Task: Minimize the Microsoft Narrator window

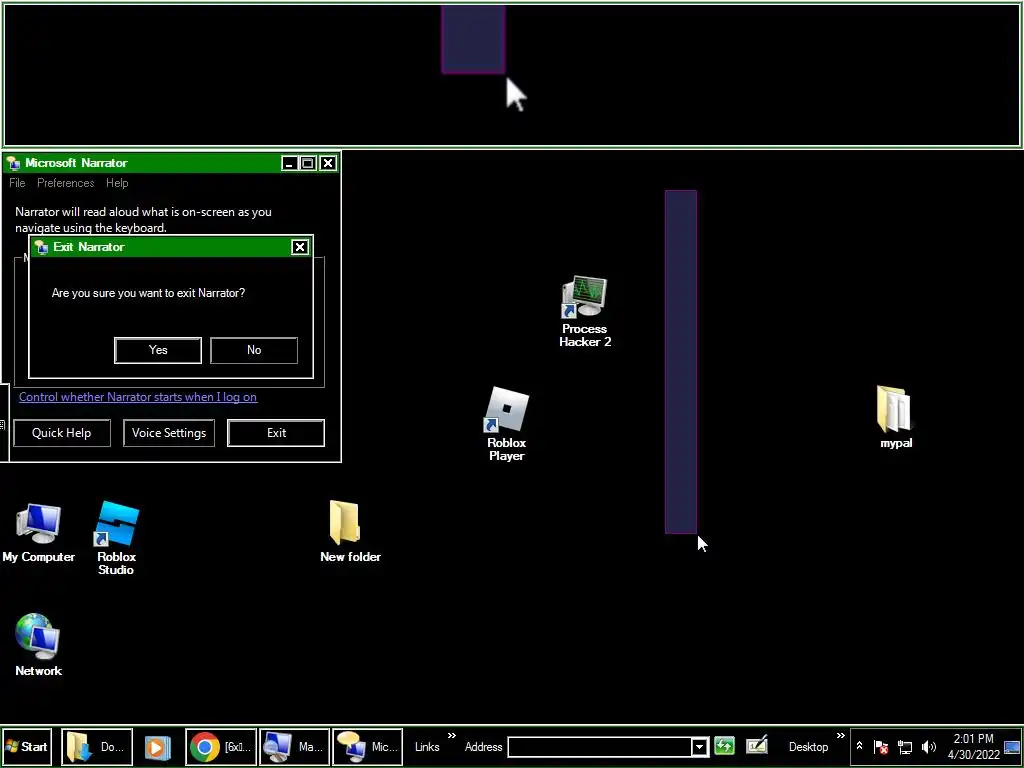Action: [289, 163]
